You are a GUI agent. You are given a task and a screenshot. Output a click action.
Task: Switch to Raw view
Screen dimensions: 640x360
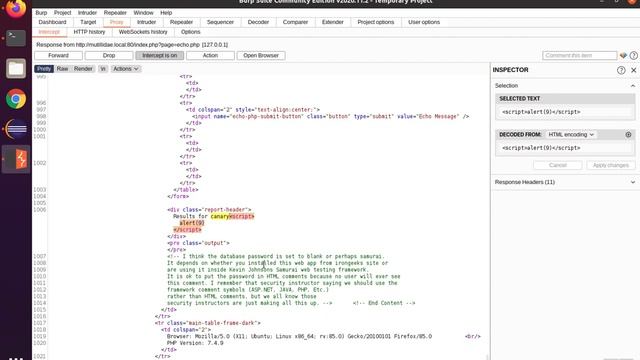(x=62, y=69)
